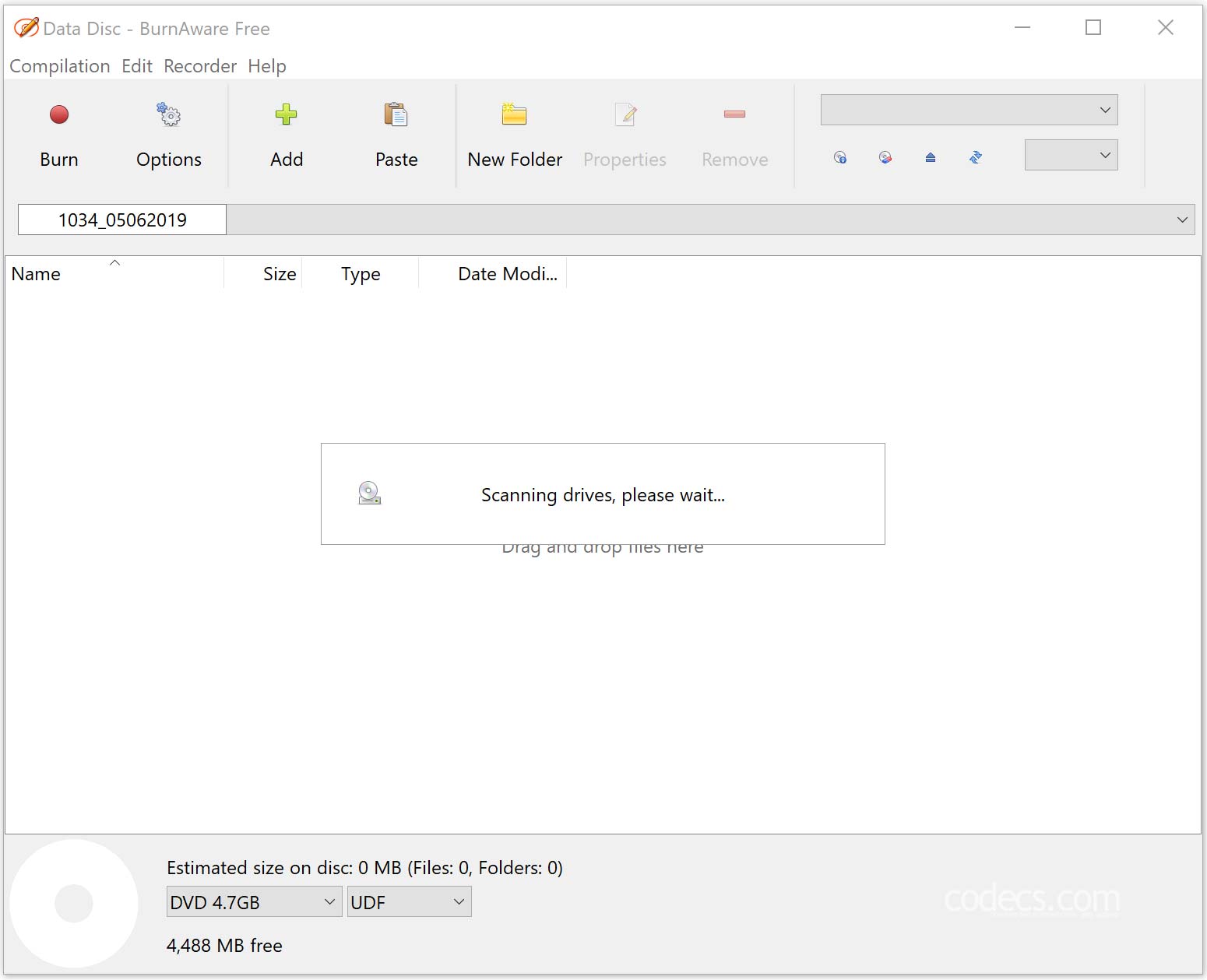Click the 'Estimated size on disc' status text
Viewport: 1207px width, 980px height.
[x=364, y=867]
